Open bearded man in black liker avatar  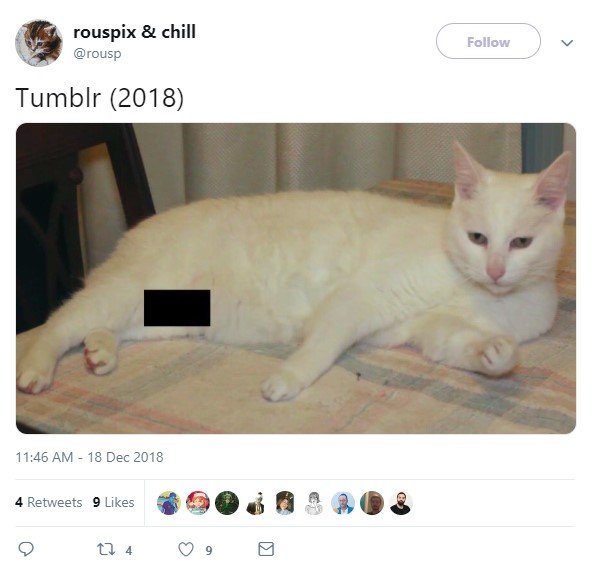[x=401, y=503]
